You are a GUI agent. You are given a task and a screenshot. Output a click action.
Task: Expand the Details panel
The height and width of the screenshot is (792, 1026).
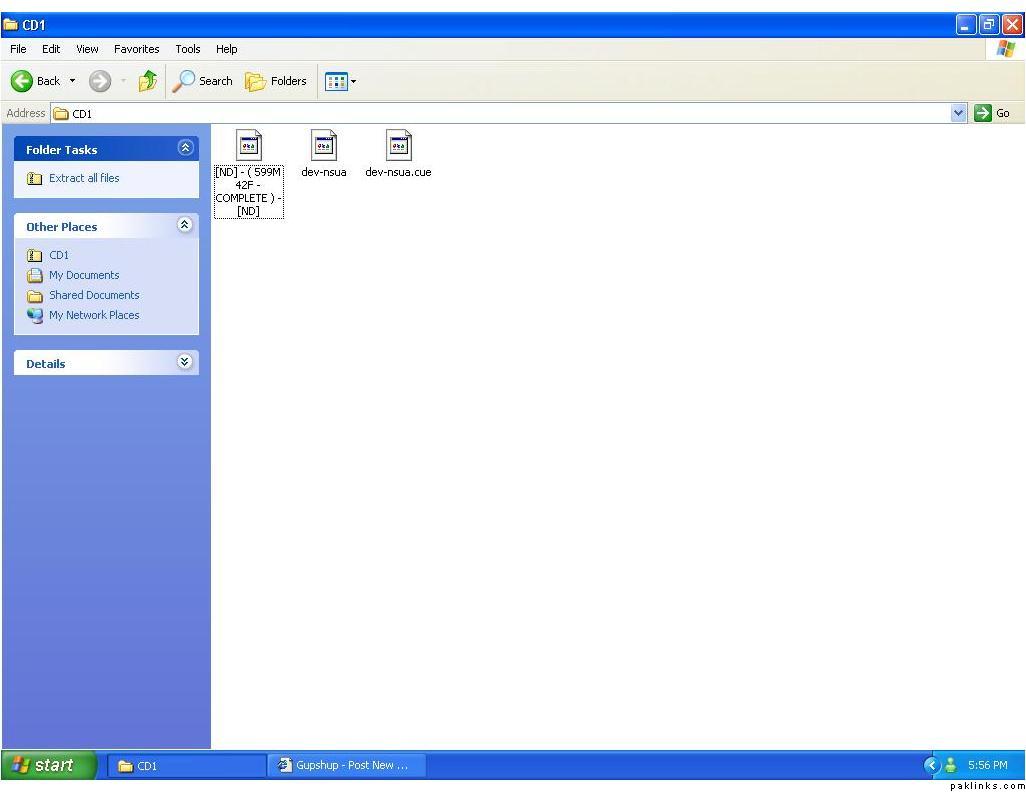[x=185, y=362]
